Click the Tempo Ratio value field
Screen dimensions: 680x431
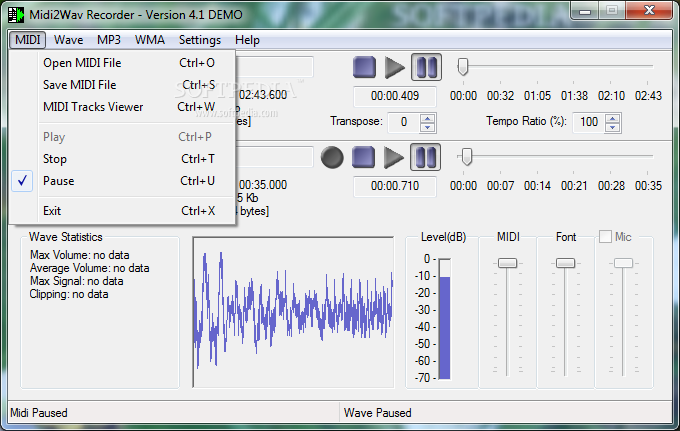589,122
